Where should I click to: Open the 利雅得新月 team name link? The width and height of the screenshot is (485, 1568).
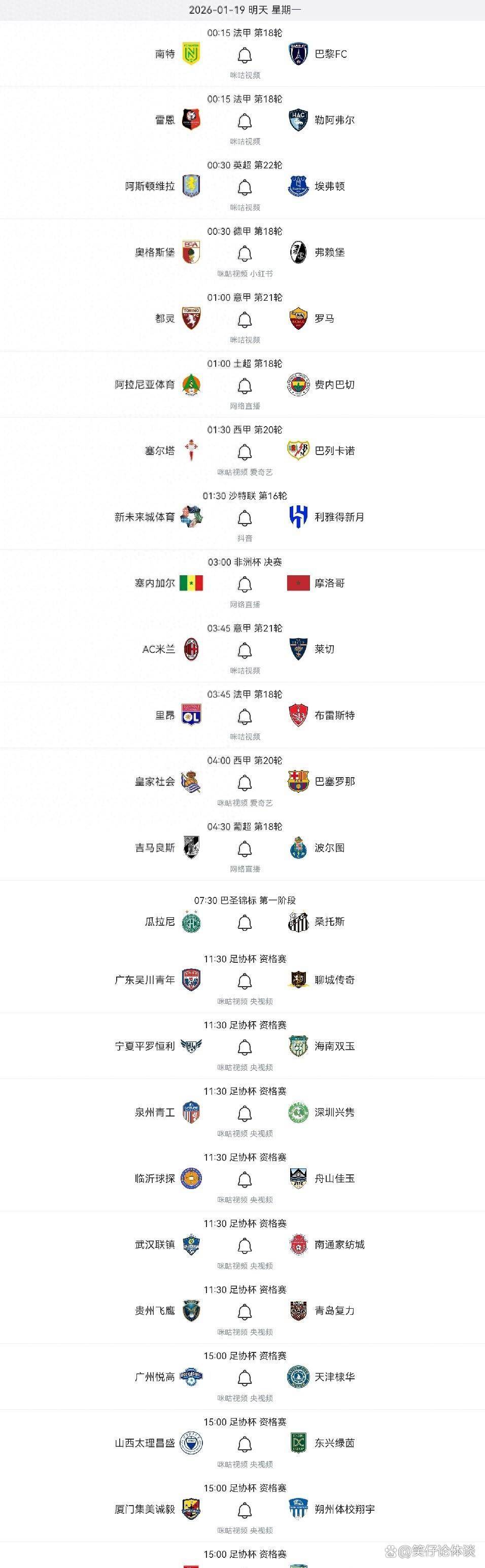[339, 517]
